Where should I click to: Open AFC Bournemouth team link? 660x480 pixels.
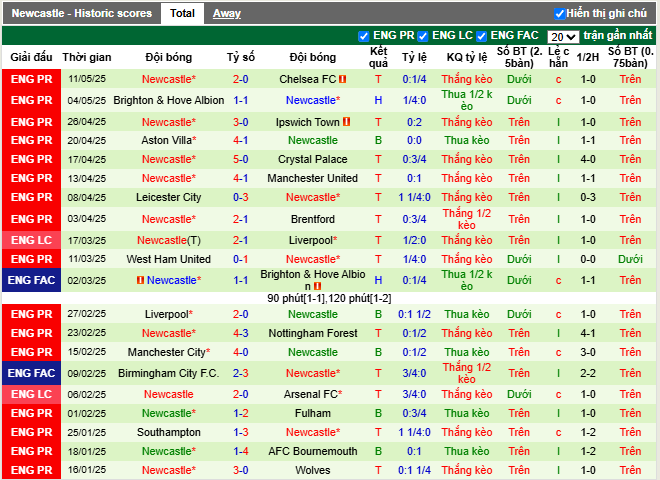tap(313, 451)
